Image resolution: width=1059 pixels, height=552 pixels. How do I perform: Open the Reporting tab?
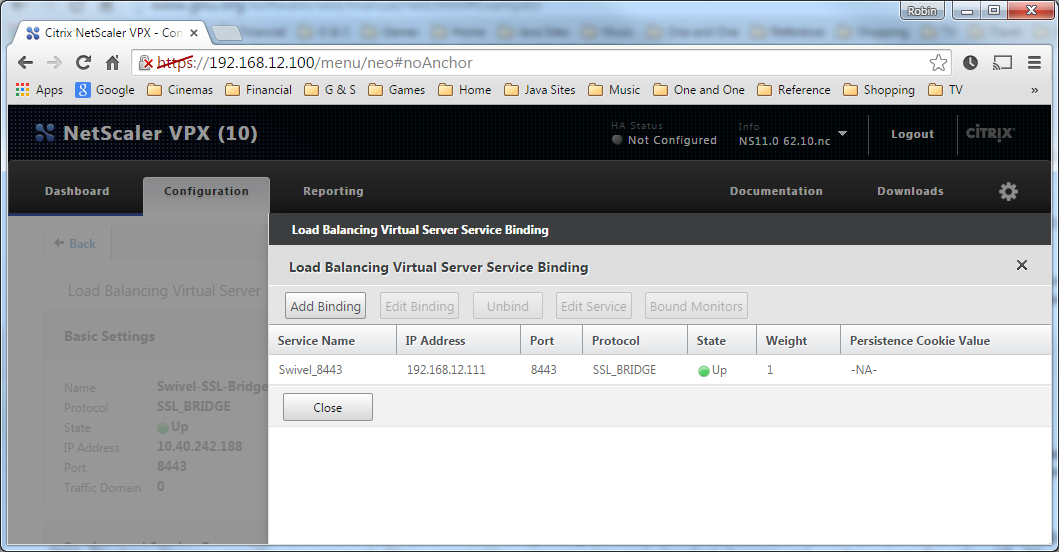pos(333,191)
